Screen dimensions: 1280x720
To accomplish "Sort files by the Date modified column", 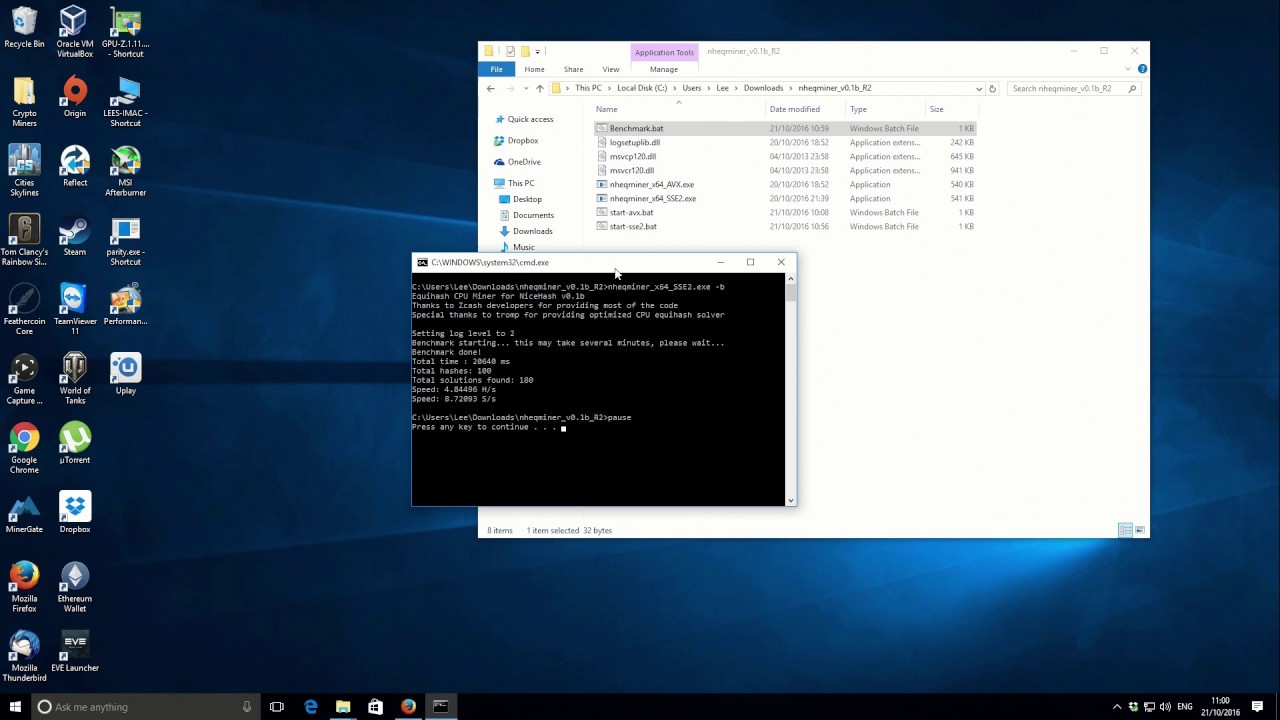I will click(805, 109).
